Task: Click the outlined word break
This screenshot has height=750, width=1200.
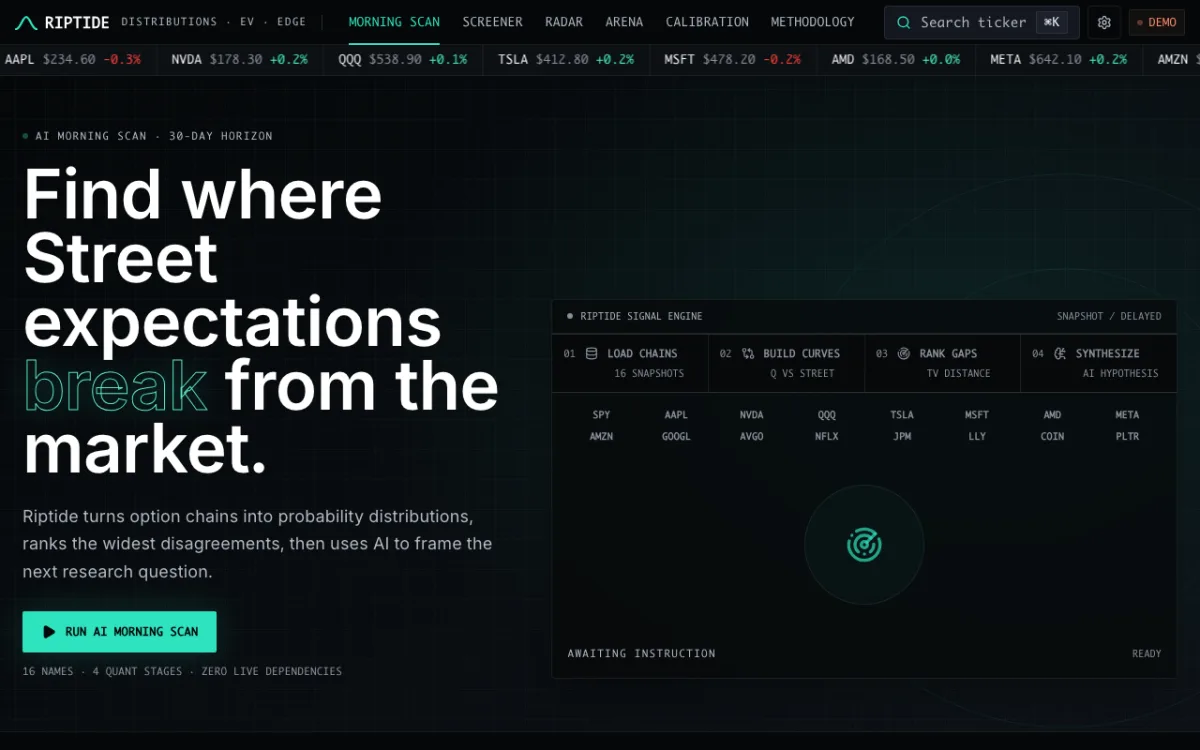Action: pos(115,386)
